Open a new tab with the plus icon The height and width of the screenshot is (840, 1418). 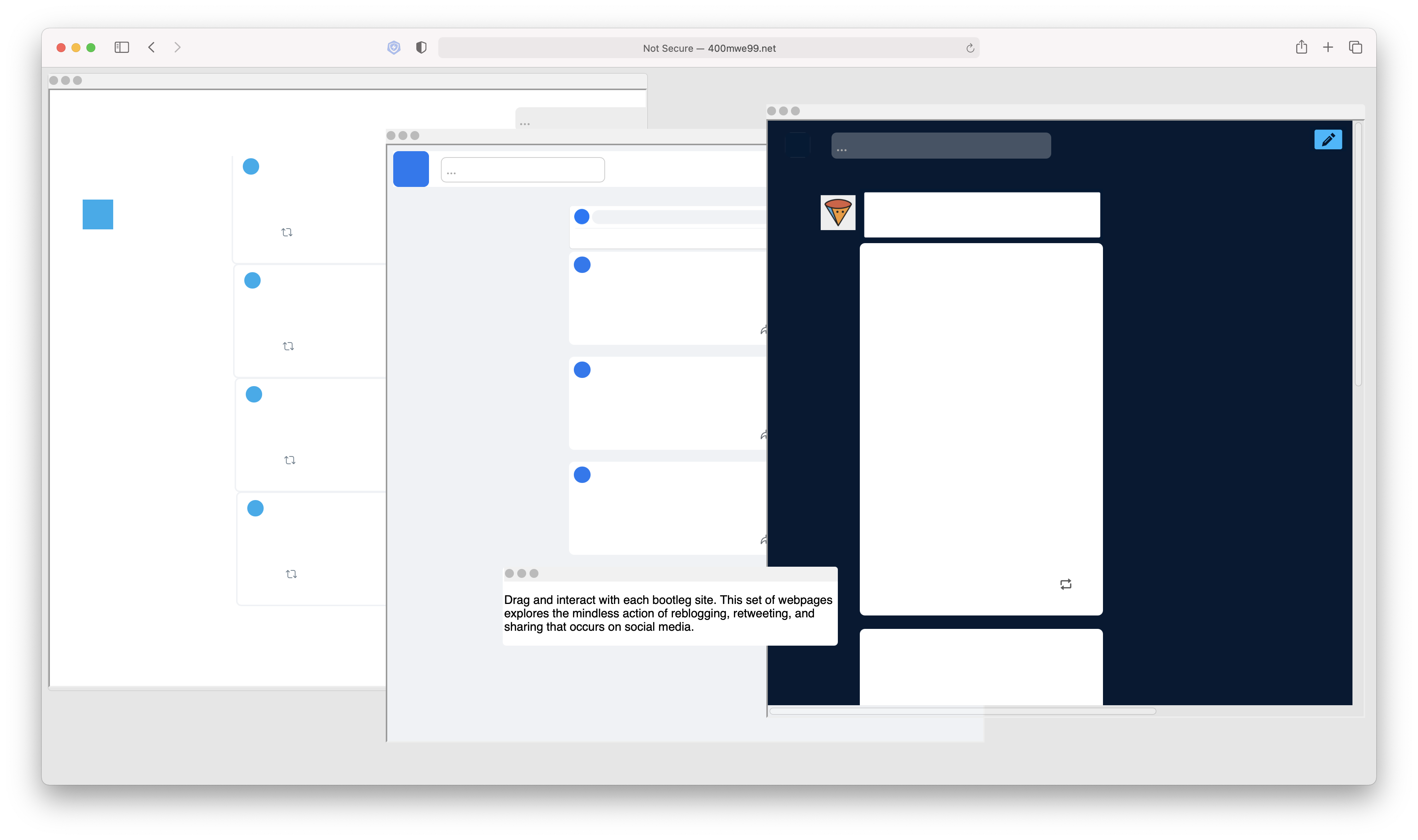click(1328, 47)
